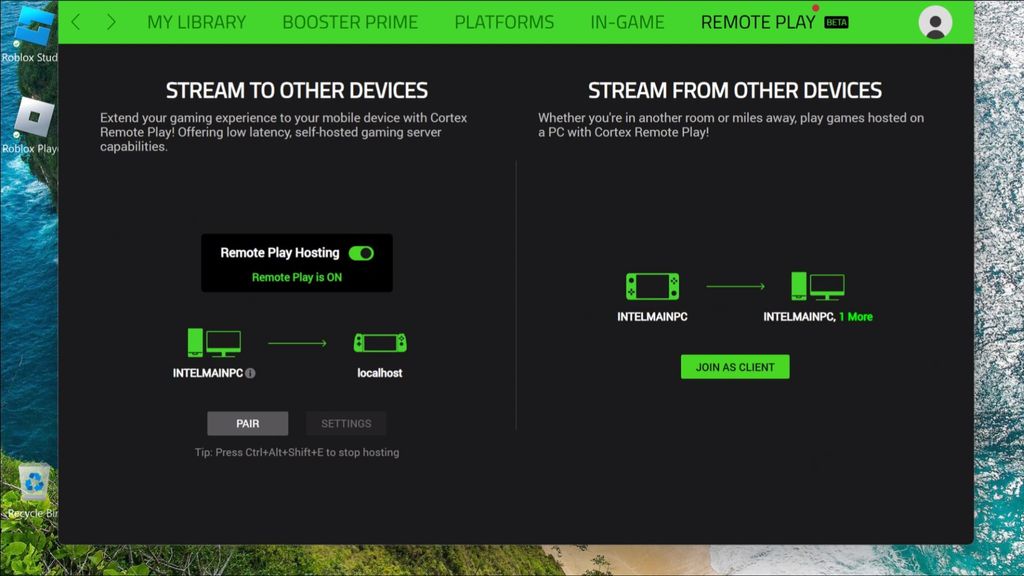The height and width of the screenshot is (576, 1024).
Task: Click the BETA badge next to REMOTE PLAY
Action: pyautogui.click(x=836, y=22)
